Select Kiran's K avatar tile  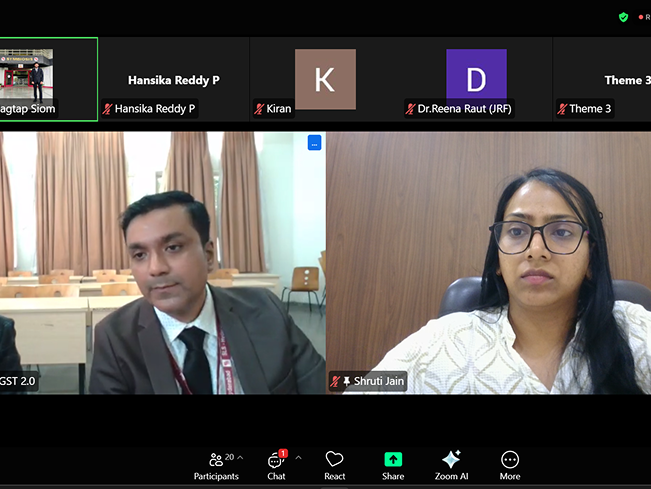pyautogui.click(x=325, y=79)
